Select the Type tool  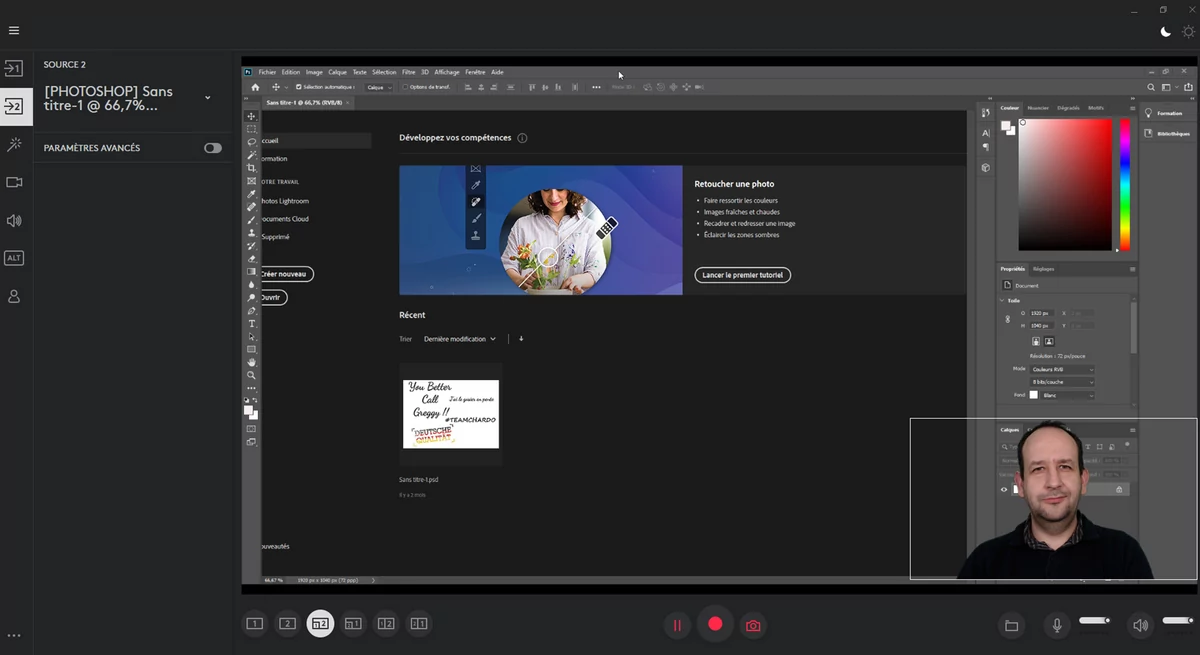point(252,324)
